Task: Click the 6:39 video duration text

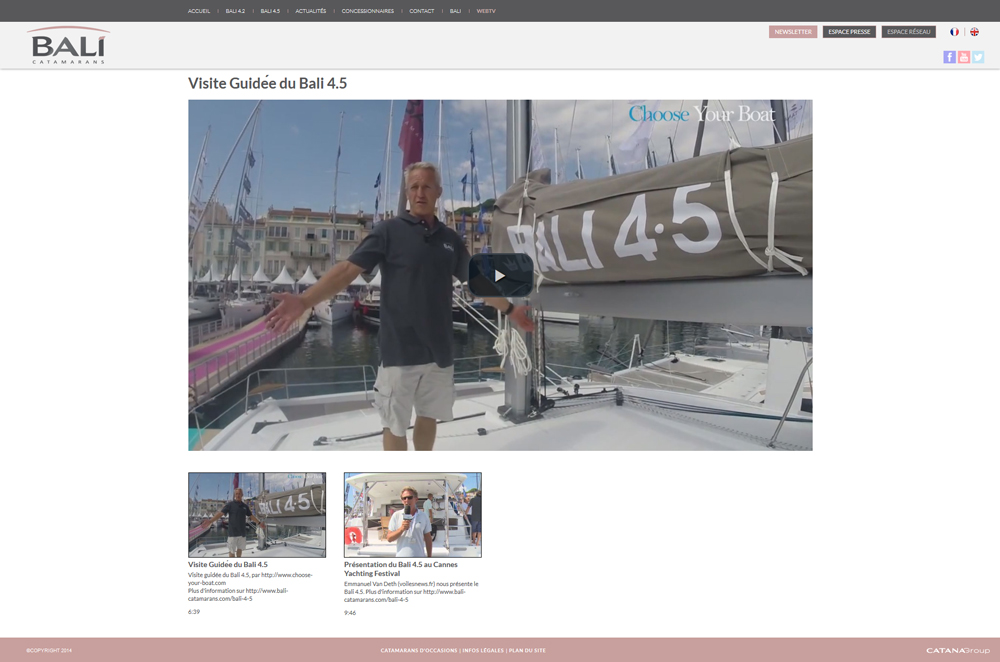Action: point(194,612)
